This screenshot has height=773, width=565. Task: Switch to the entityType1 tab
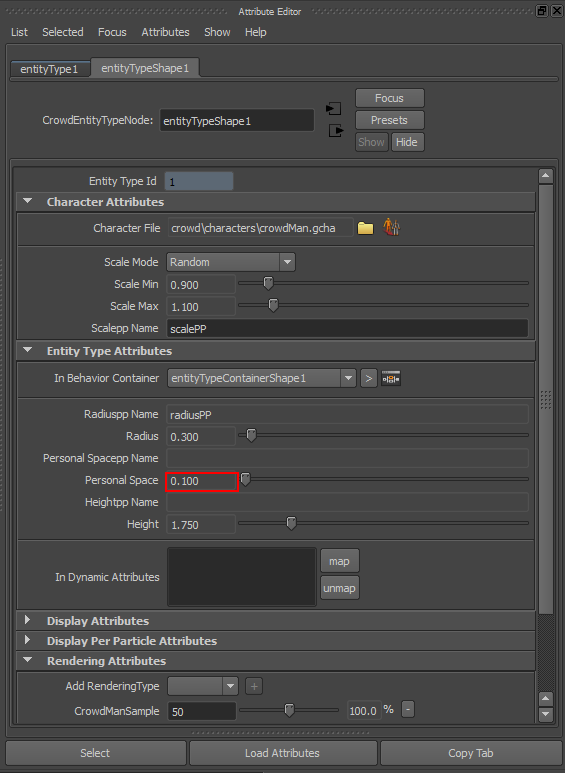(x=49, y=69)
